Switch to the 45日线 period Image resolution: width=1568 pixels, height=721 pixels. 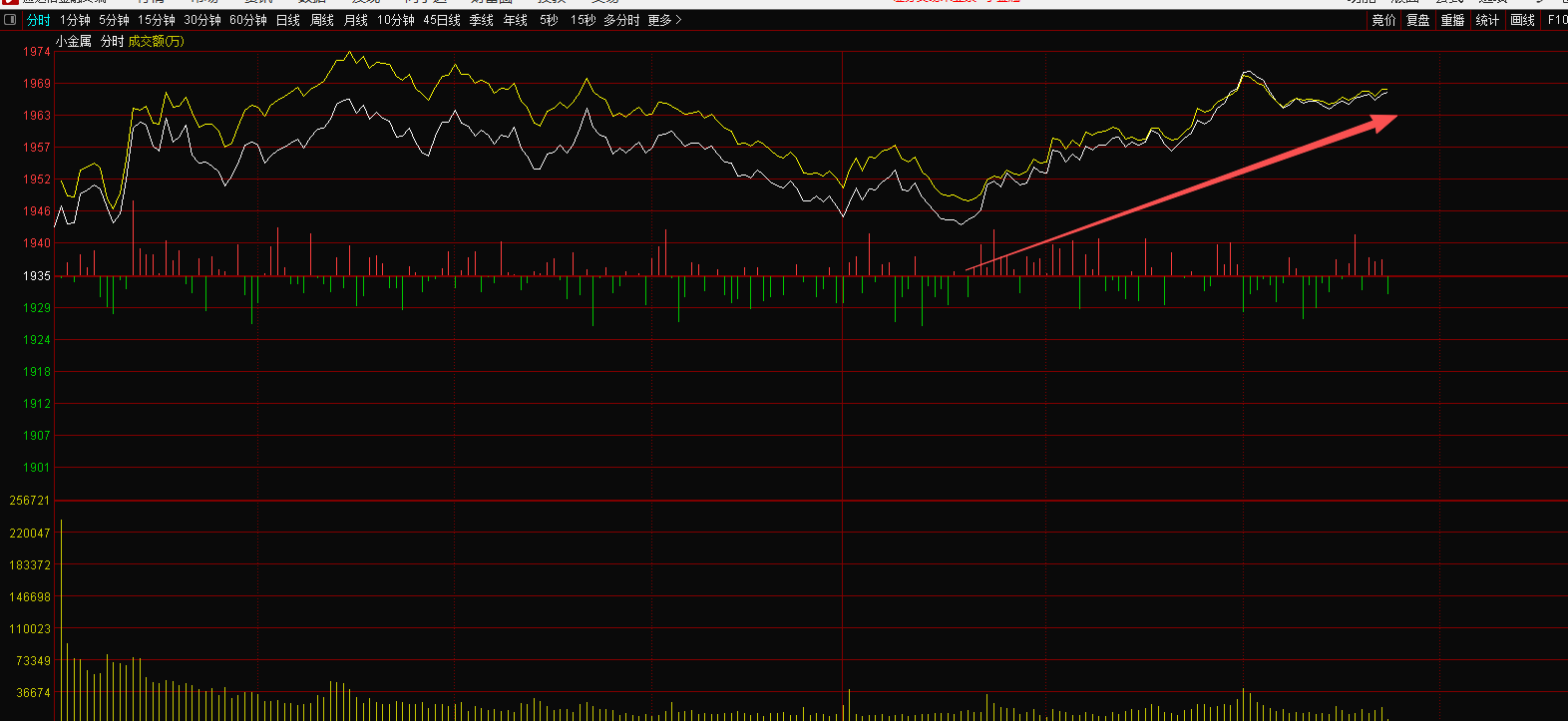pyautogui.click(x=442, y=20)
